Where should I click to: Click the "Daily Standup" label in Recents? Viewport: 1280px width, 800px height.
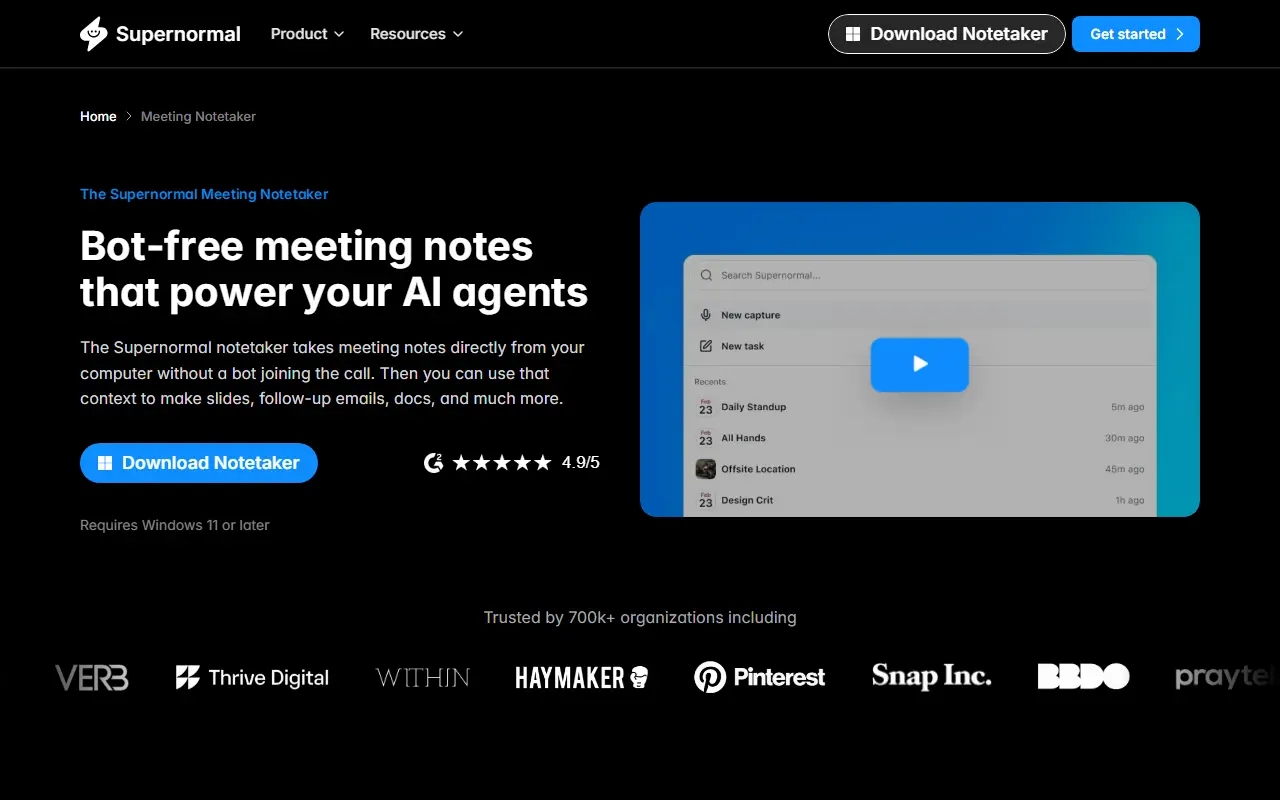tap(753, 407)
